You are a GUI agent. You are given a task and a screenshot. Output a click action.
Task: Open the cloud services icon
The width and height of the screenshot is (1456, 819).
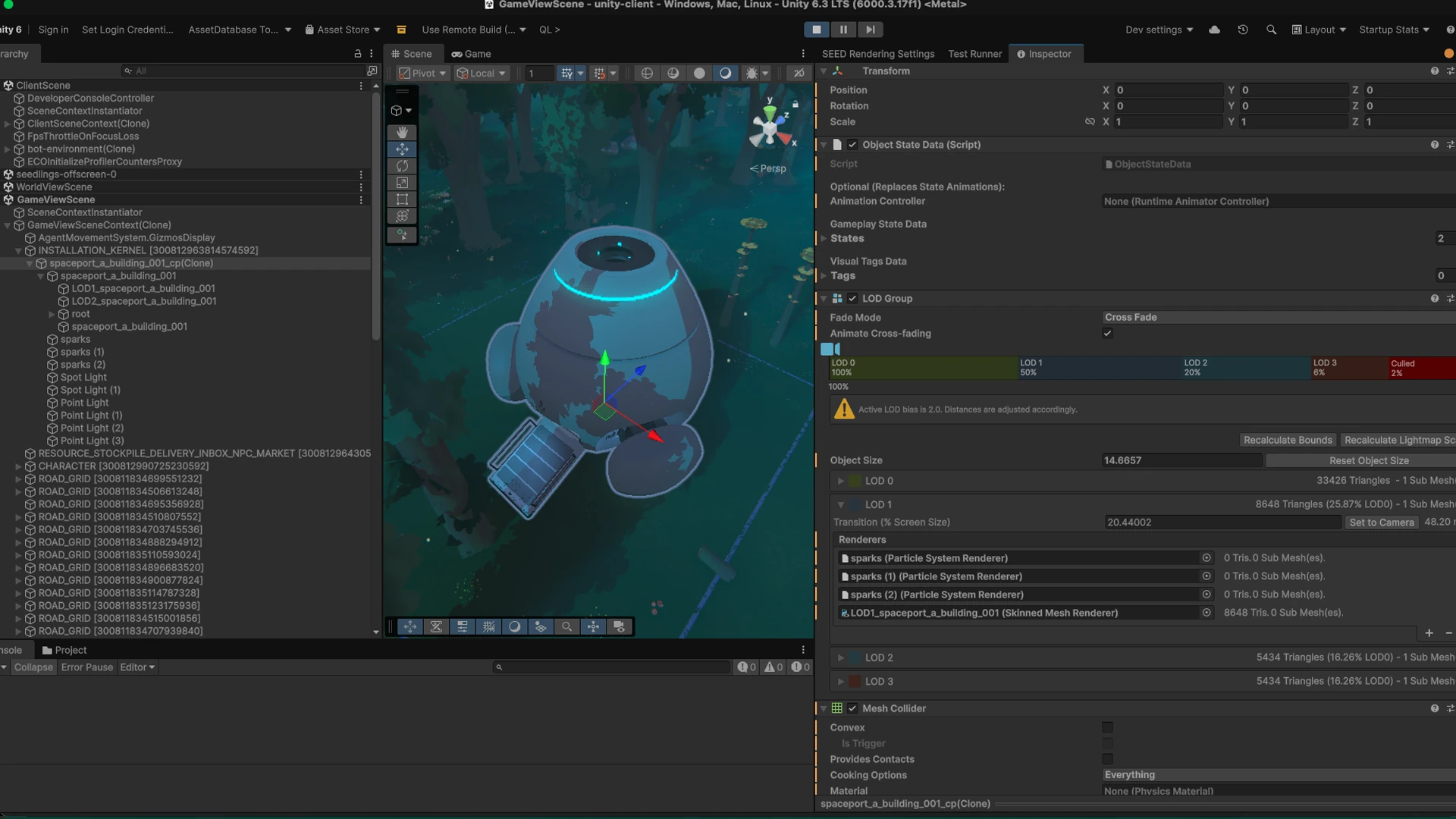[x=1214, y=30]
